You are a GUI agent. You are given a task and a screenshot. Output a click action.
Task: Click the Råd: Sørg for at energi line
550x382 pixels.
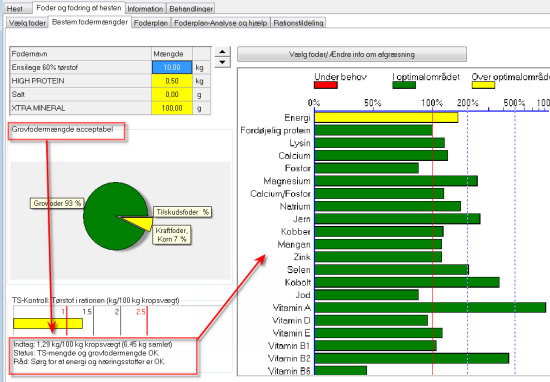[89, 361]
